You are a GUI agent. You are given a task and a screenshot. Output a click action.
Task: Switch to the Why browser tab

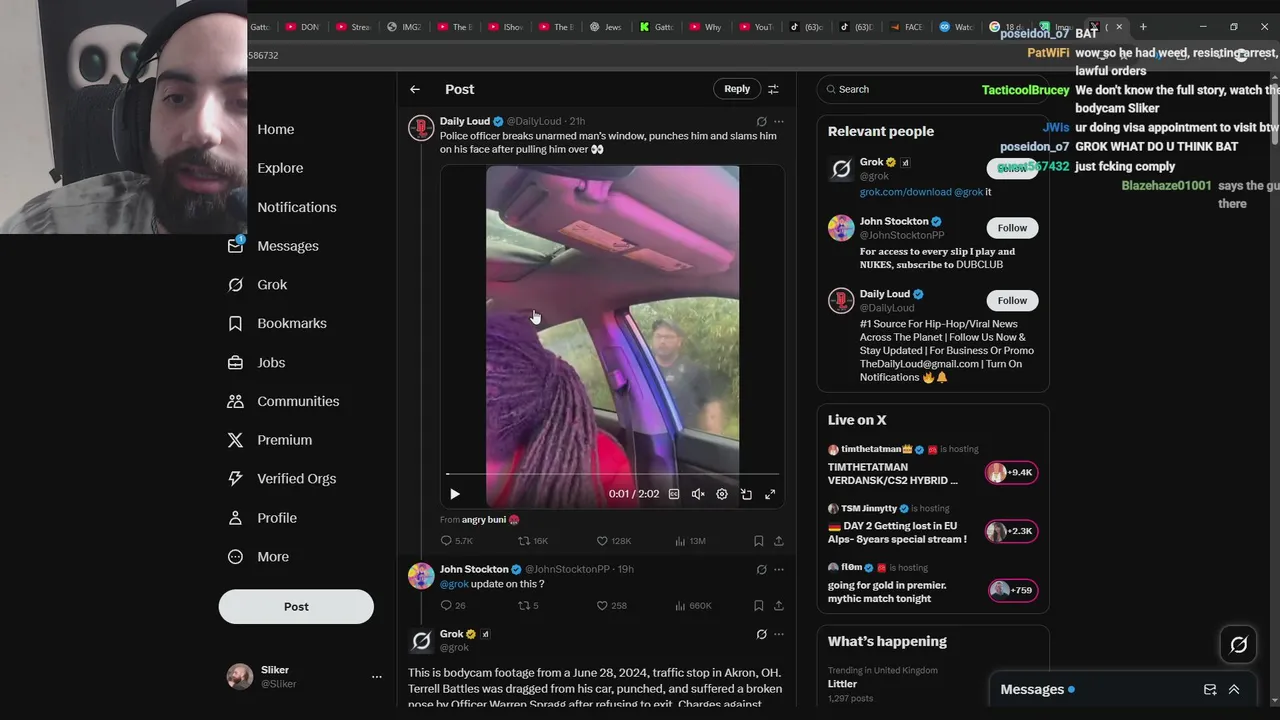(x=707, y=27)
